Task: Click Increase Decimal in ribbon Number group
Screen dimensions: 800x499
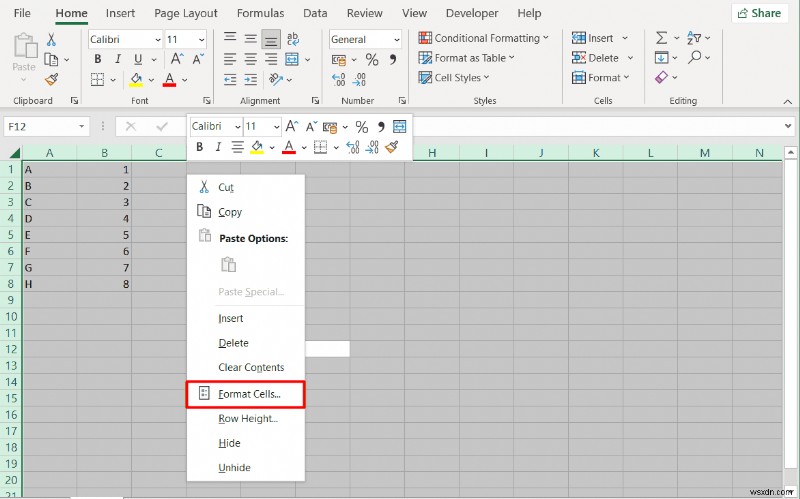Action: (339, 80)
